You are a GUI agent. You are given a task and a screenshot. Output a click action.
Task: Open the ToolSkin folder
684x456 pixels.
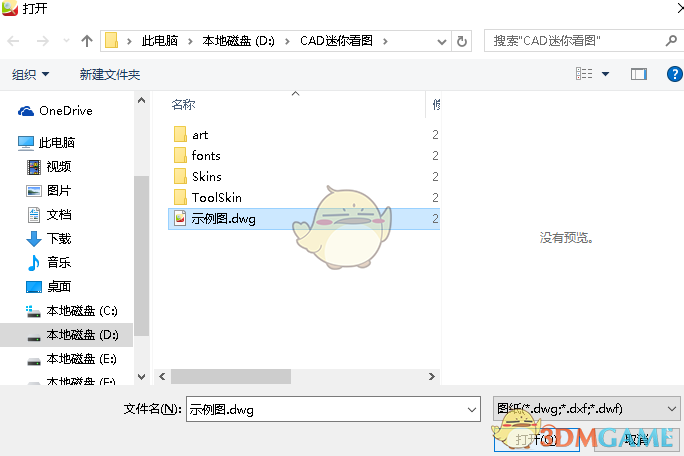coord(216,197)
